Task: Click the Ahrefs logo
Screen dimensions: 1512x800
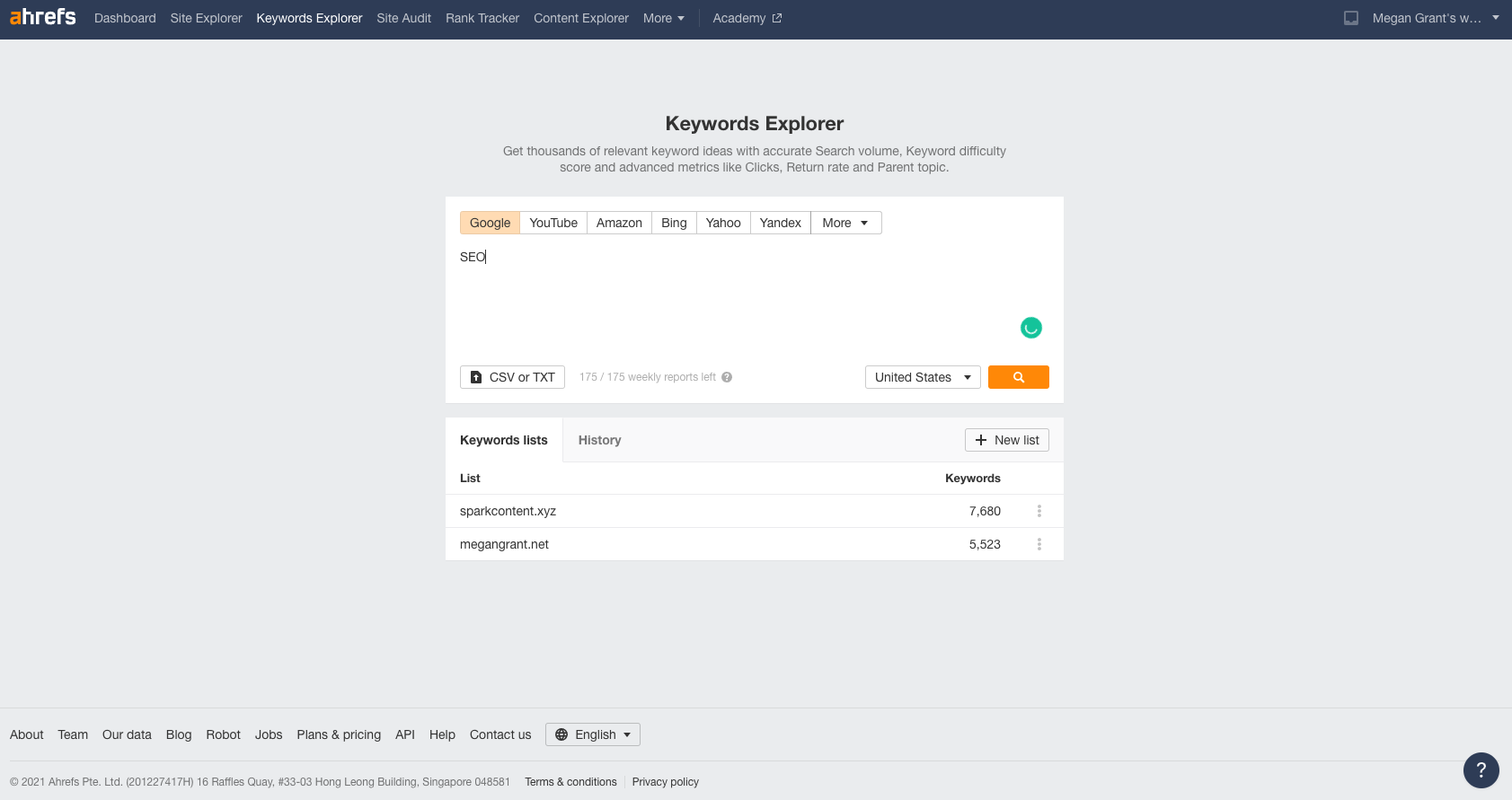Action: 43,17
